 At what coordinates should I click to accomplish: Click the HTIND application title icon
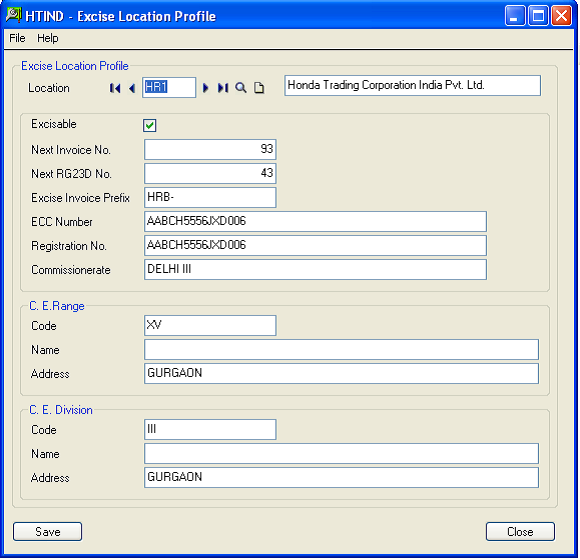pyautogui.click(x=14, y=16)
